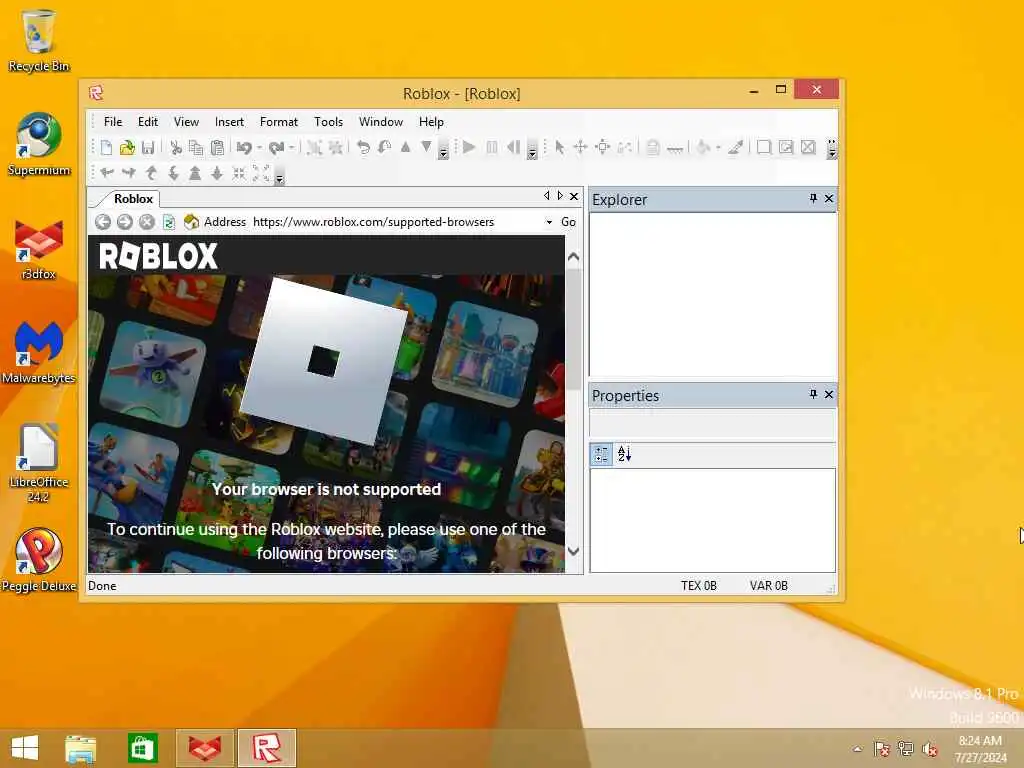
Task: Click the Roblox logo on web page
Action: (x=158, y=256)
